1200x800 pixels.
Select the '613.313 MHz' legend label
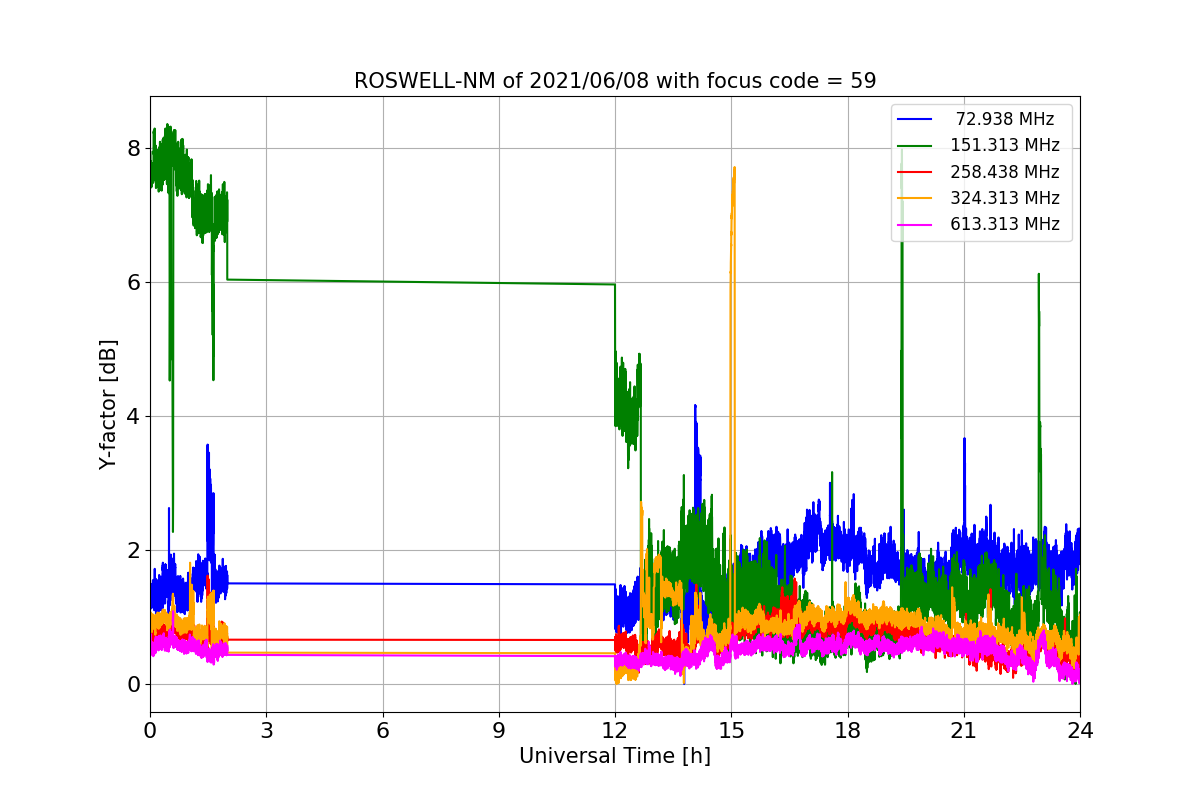[x=1005, y=224]
